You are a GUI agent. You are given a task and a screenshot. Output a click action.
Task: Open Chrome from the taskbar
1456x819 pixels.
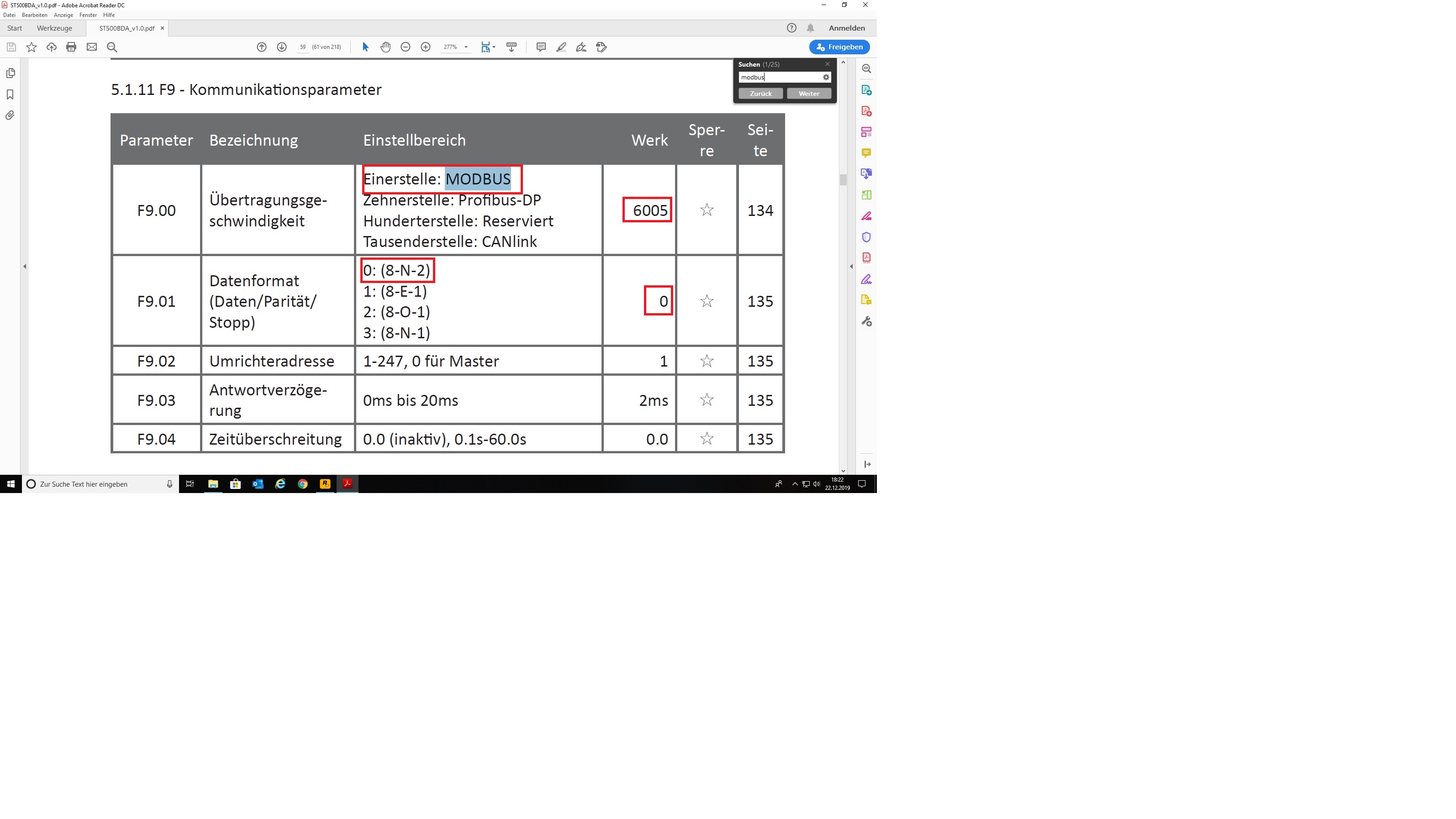303,484
